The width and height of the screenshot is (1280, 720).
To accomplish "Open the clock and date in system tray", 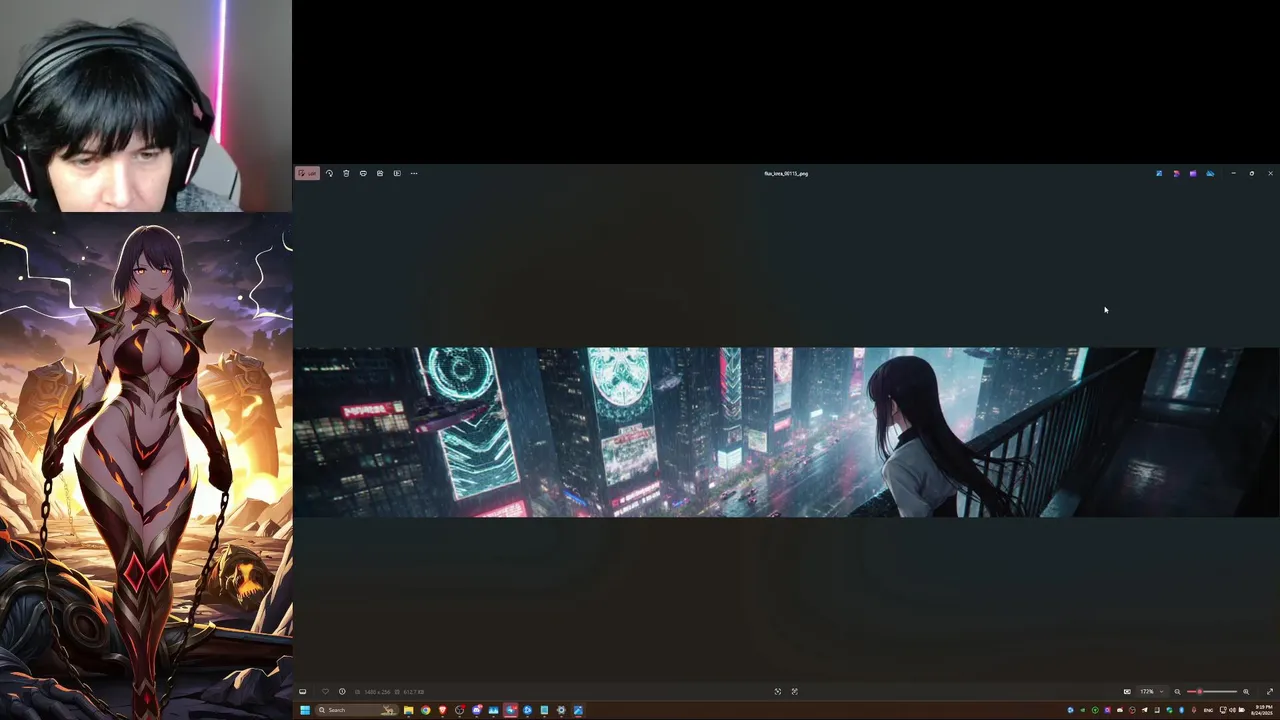I will 1262,710.
